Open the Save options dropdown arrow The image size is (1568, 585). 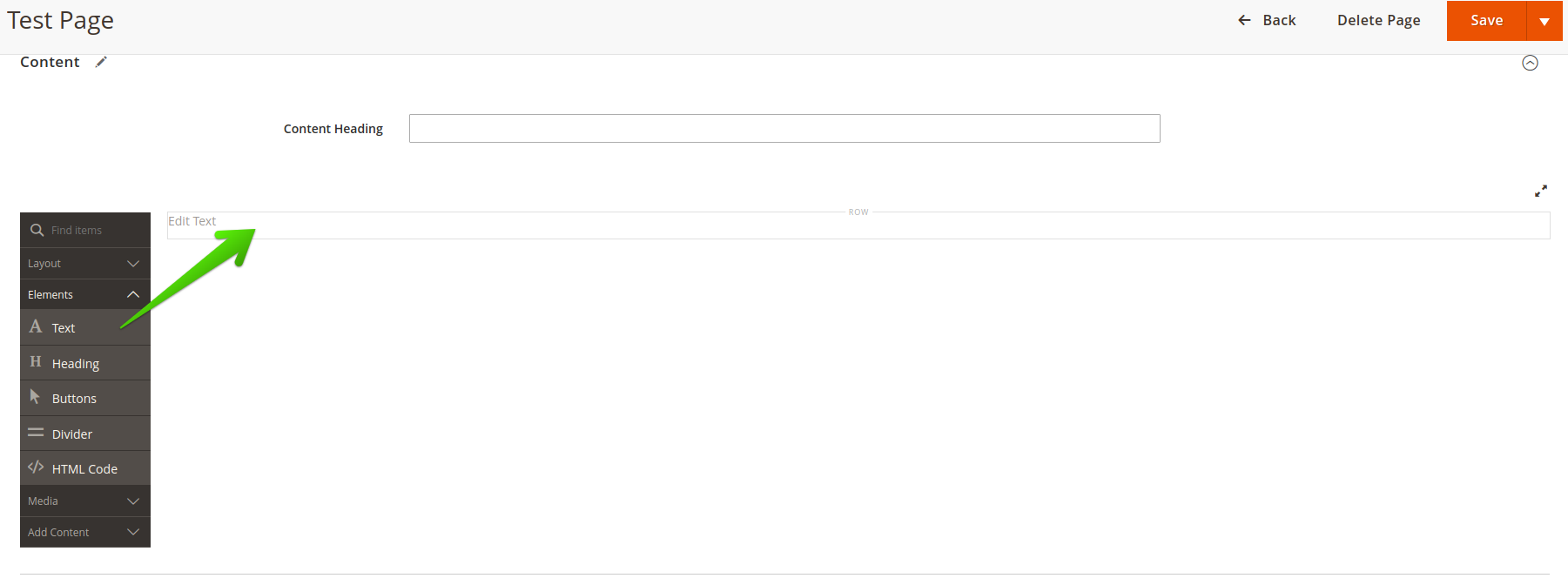click(x=1544, y=21)
